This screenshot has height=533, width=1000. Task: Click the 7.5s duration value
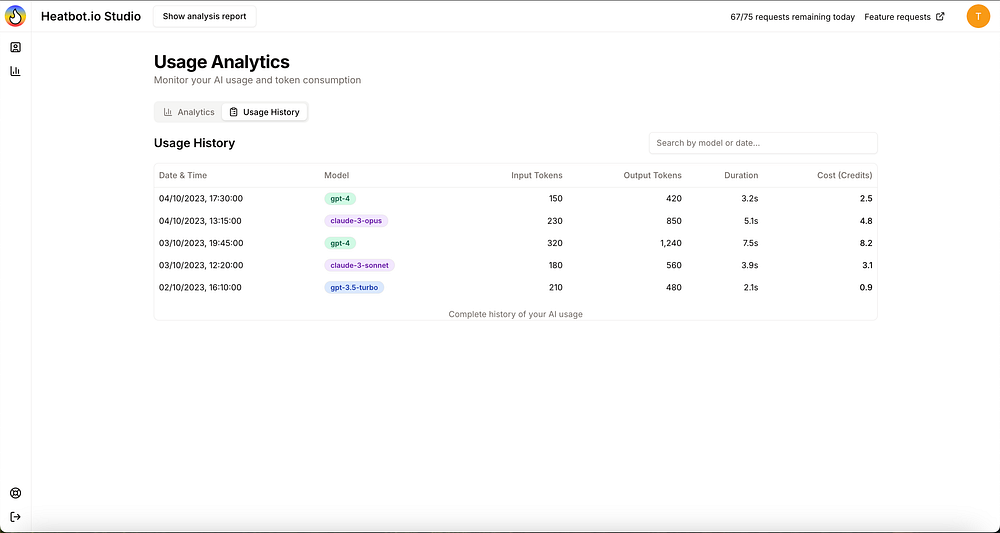click(750, 243)
